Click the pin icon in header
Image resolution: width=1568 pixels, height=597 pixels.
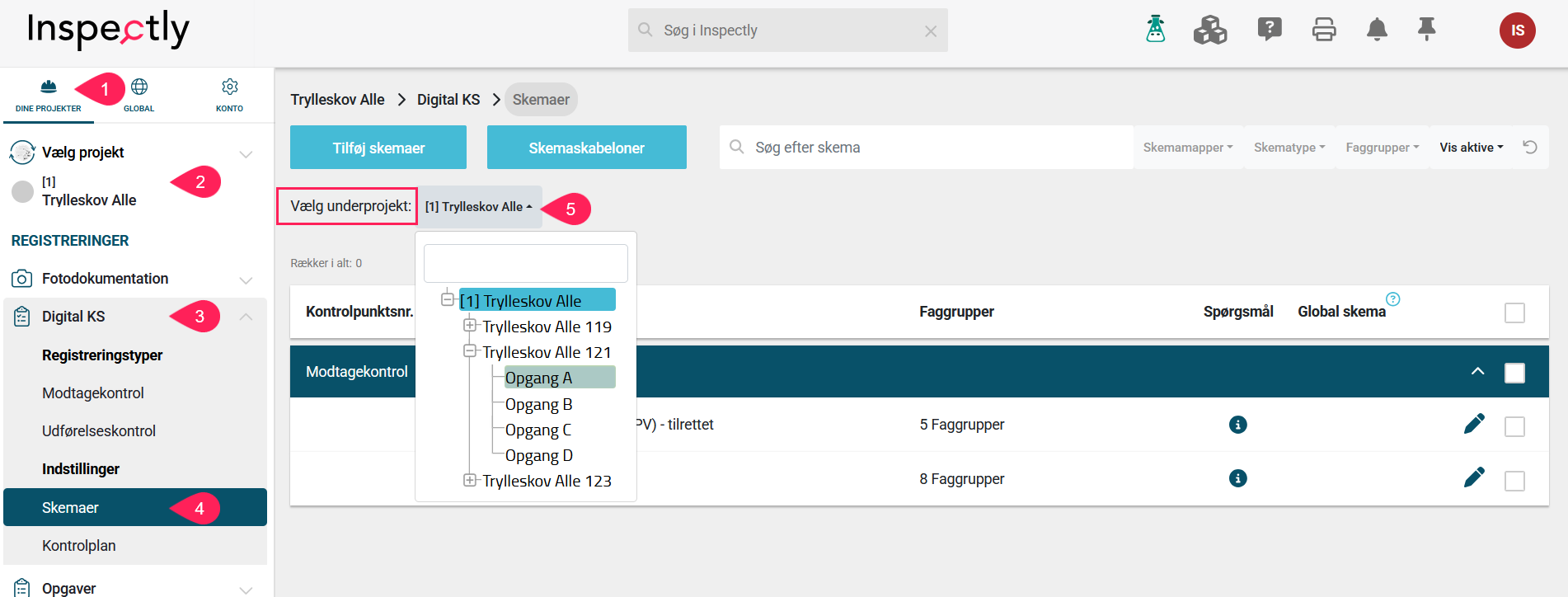pyautogui.click(x=1426, y=30)
